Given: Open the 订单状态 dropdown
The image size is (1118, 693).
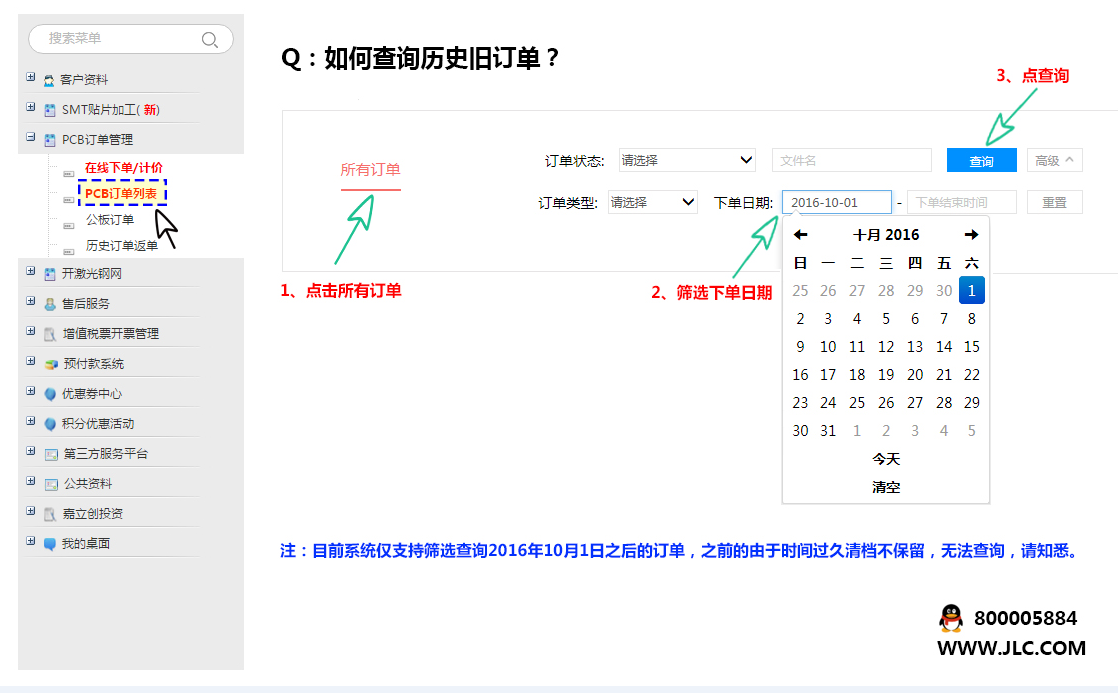Looking at the screenshot, I should click(x=687, y=160).
